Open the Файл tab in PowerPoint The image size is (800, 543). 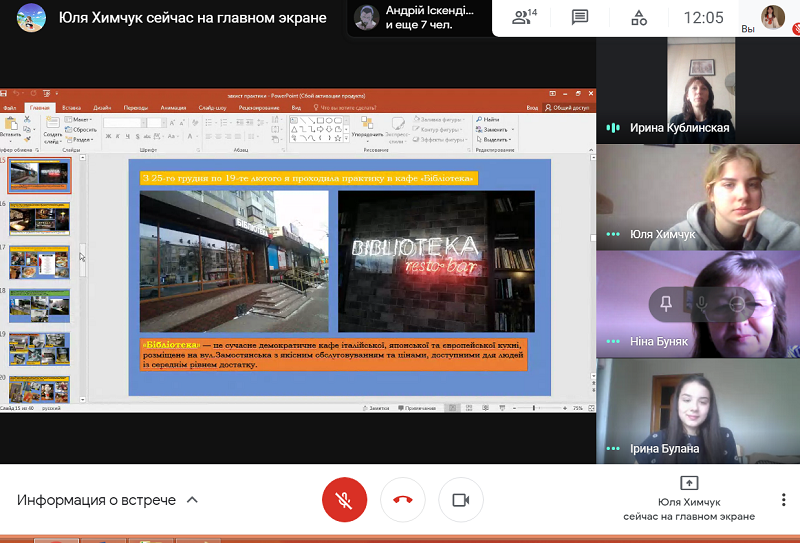(10, 108)
